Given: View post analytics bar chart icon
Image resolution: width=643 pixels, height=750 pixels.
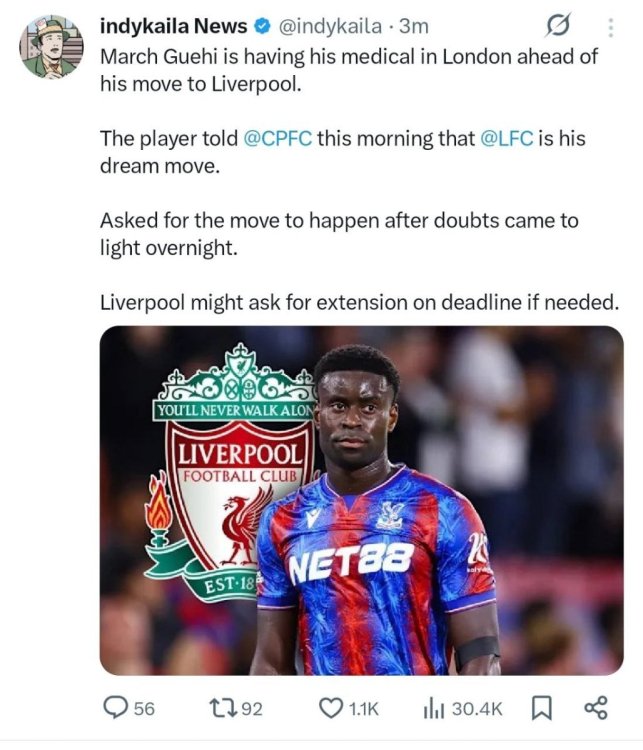Looking at the screenshot, I should tap(433, 708).
